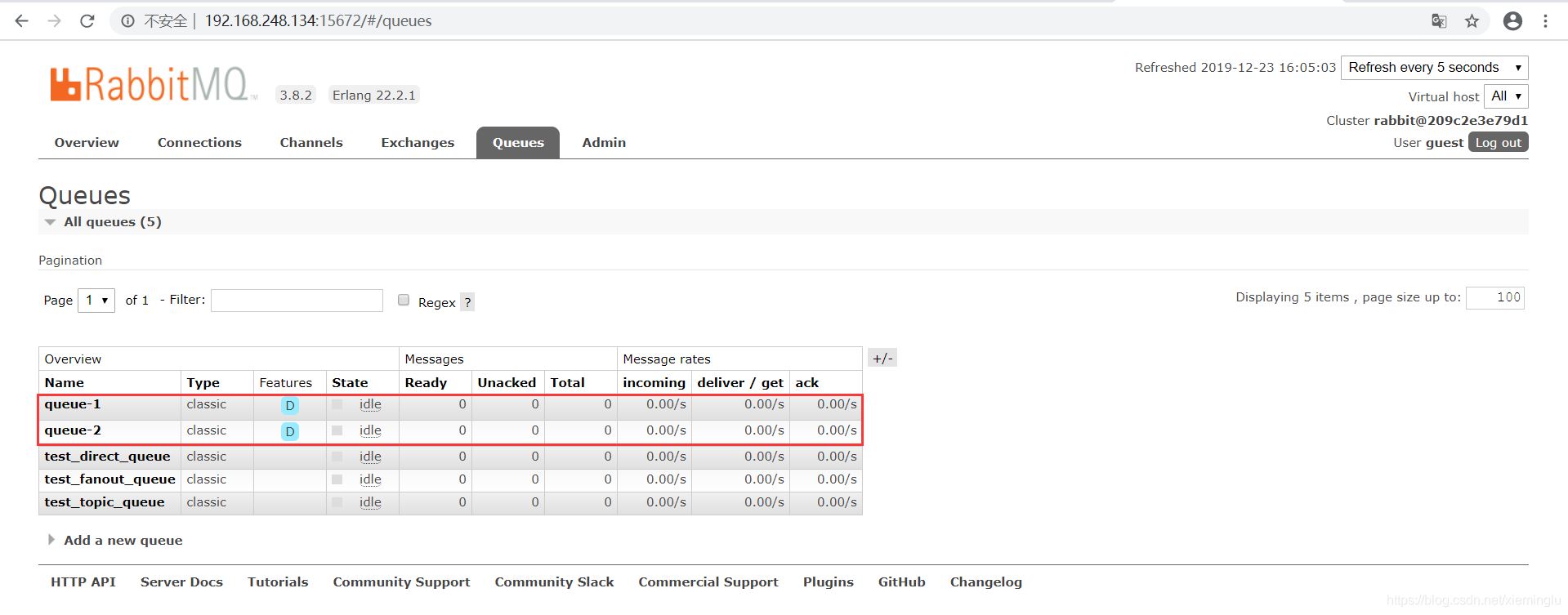Switch to the Overview tab
The image size is (1568, 615).
pos(87,142)
